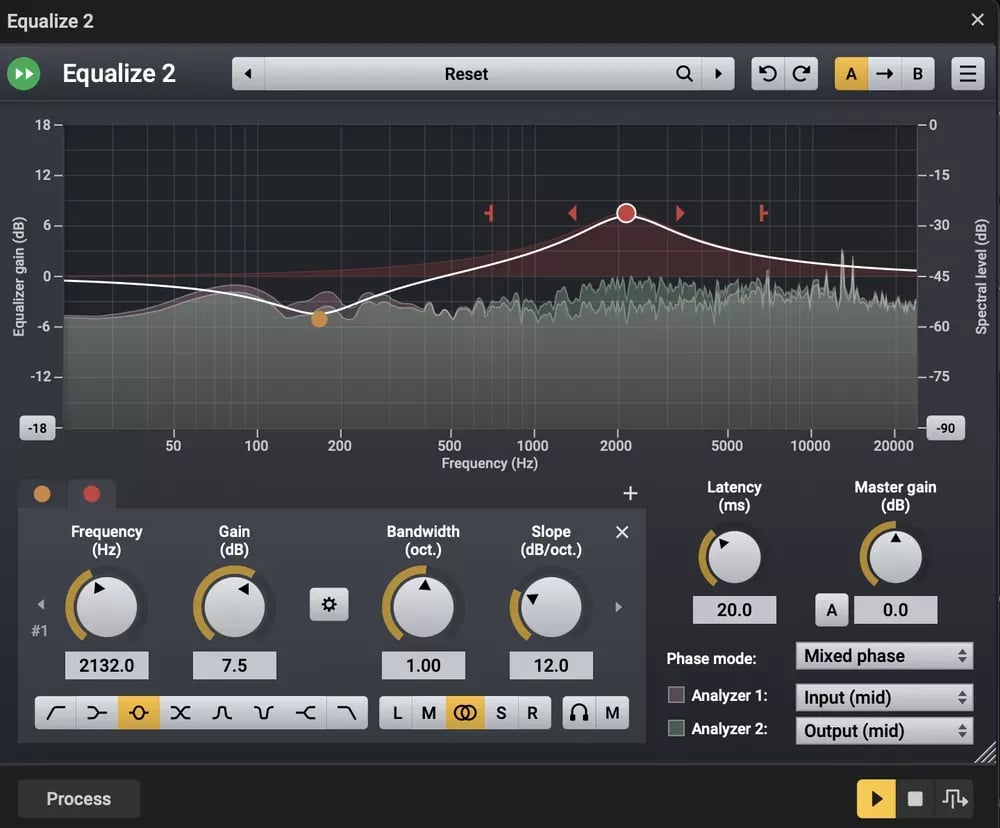This screenshot has height=828, width=1000.
Task: Undo last change
Action: 768,74
